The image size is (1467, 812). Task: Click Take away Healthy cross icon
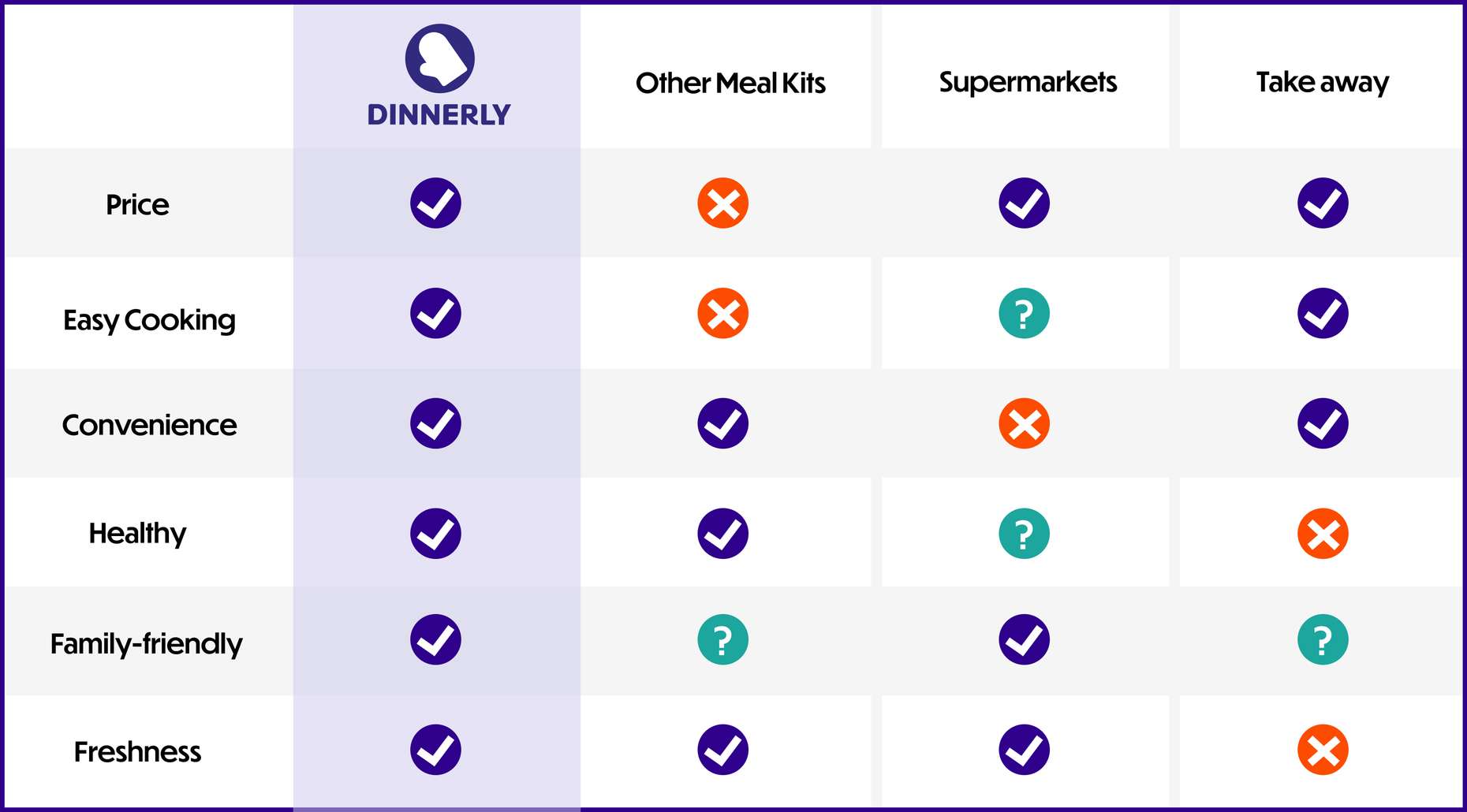tap(1323, 534)
